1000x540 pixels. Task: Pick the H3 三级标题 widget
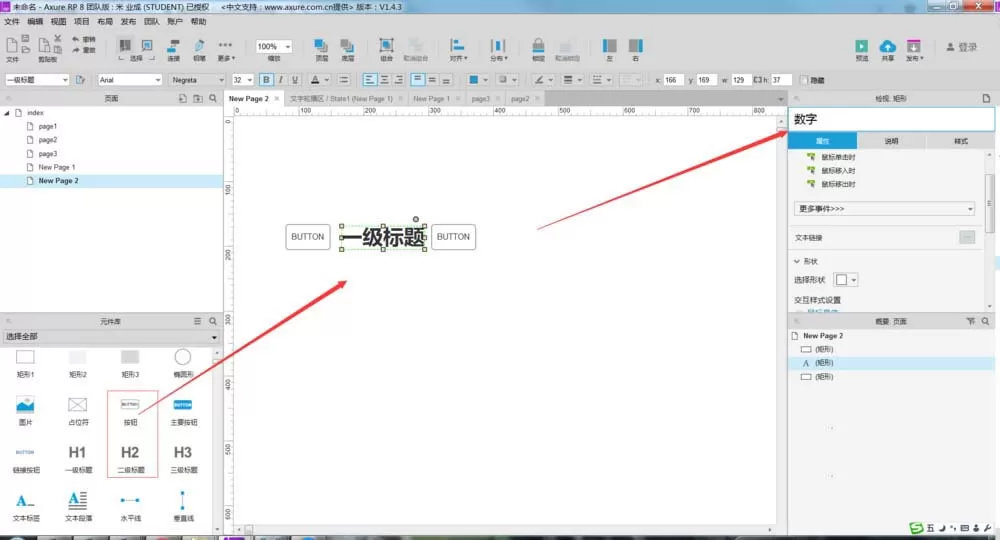(183, 459)
